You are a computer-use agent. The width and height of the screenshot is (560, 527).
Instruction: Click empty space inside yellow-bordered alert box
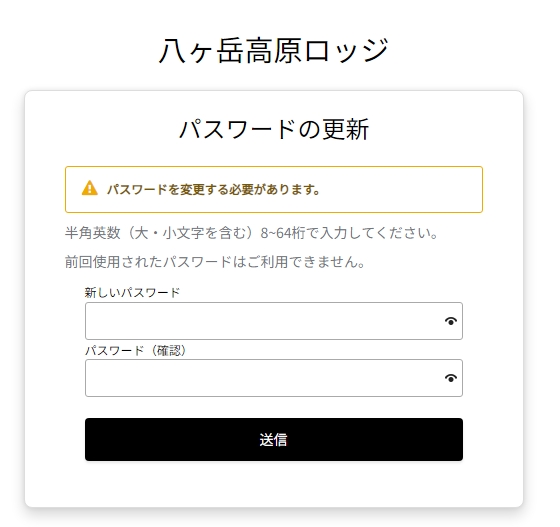400,189
